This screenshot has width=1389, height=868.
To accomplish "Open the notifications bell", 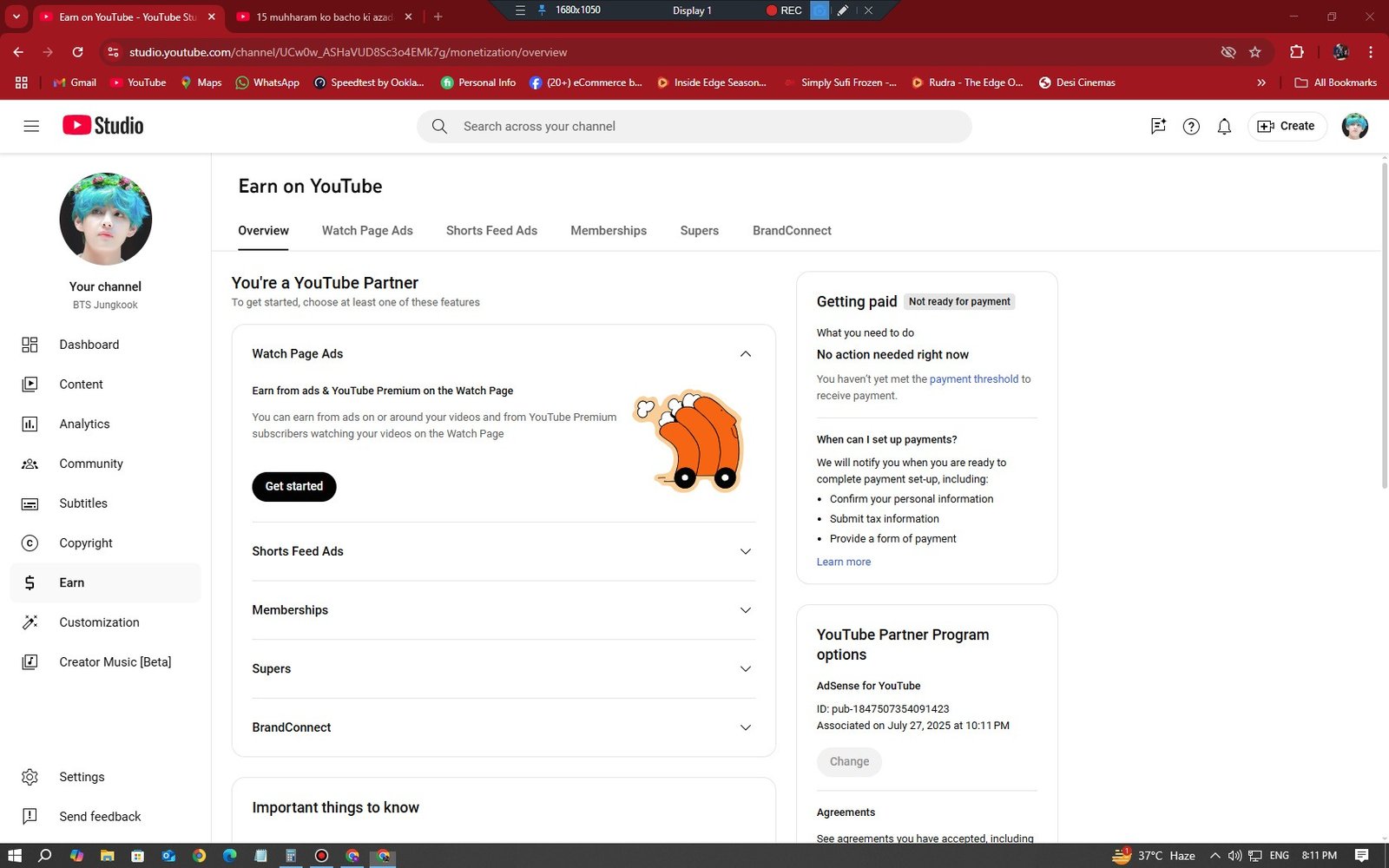I will (x=1224, y=127).
